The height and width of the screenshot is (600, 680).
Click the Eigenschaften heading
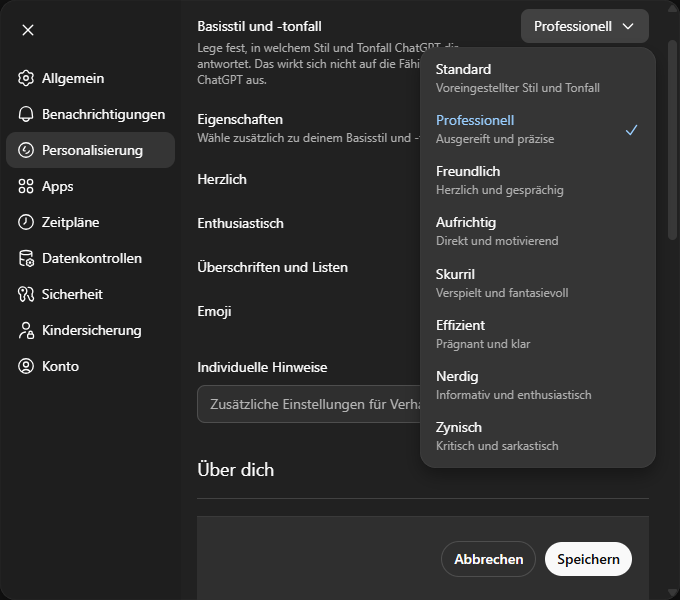[240, 119]
